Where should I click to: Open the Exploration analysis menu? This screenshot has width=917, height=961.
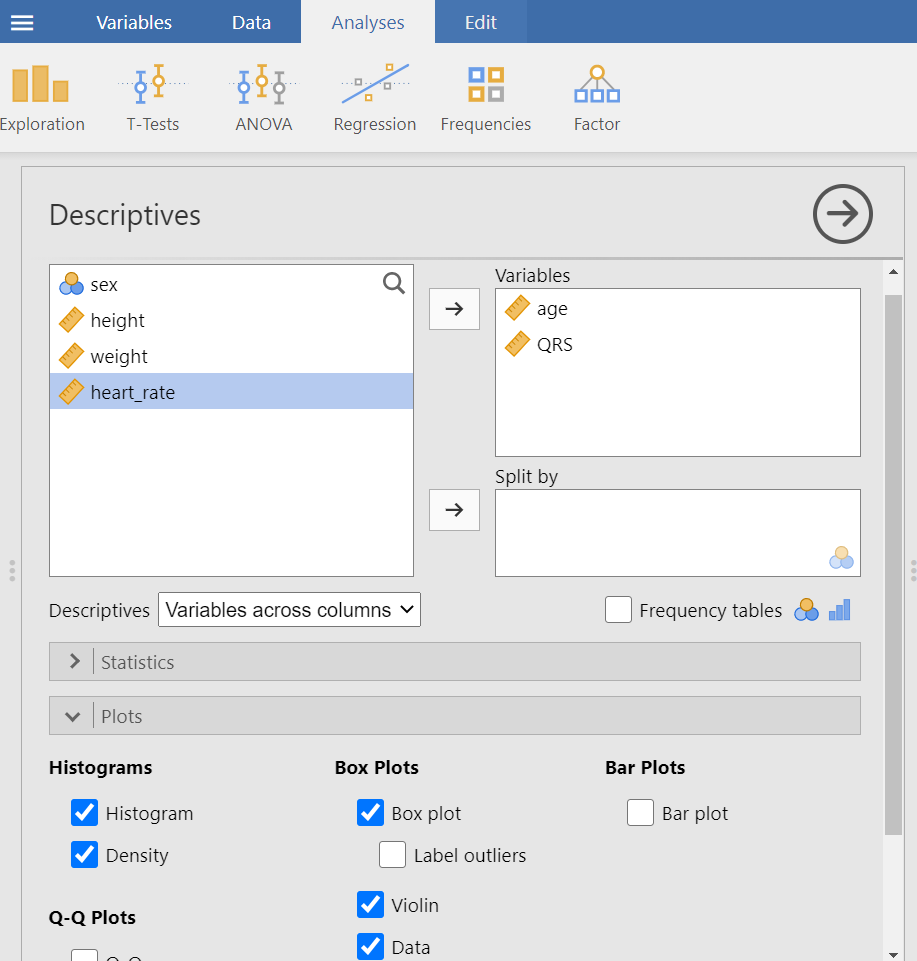(40, 98)
